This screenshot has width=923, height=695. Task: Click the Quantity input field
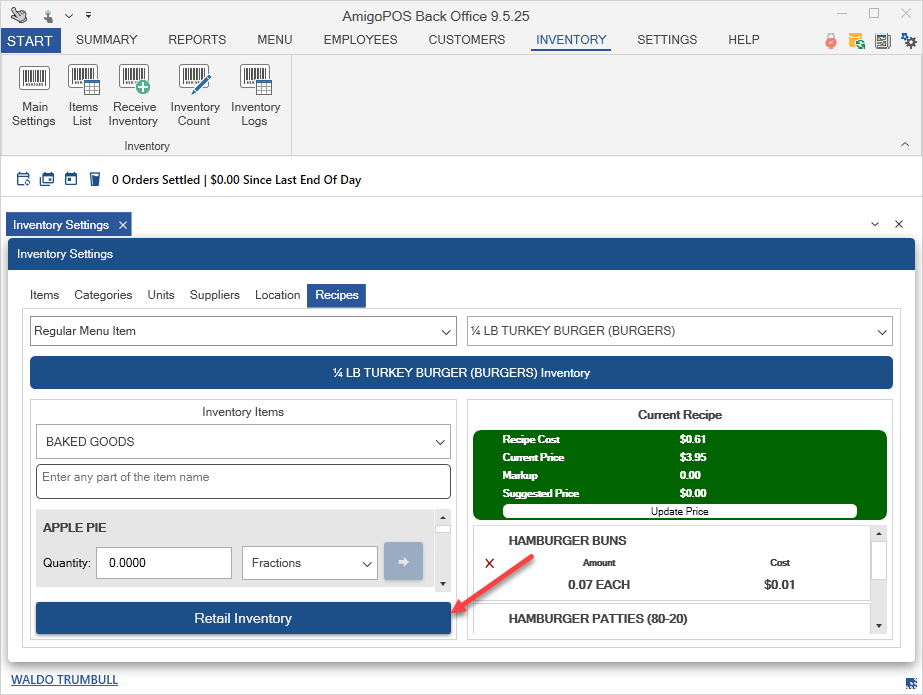click(x=164, y=563)
